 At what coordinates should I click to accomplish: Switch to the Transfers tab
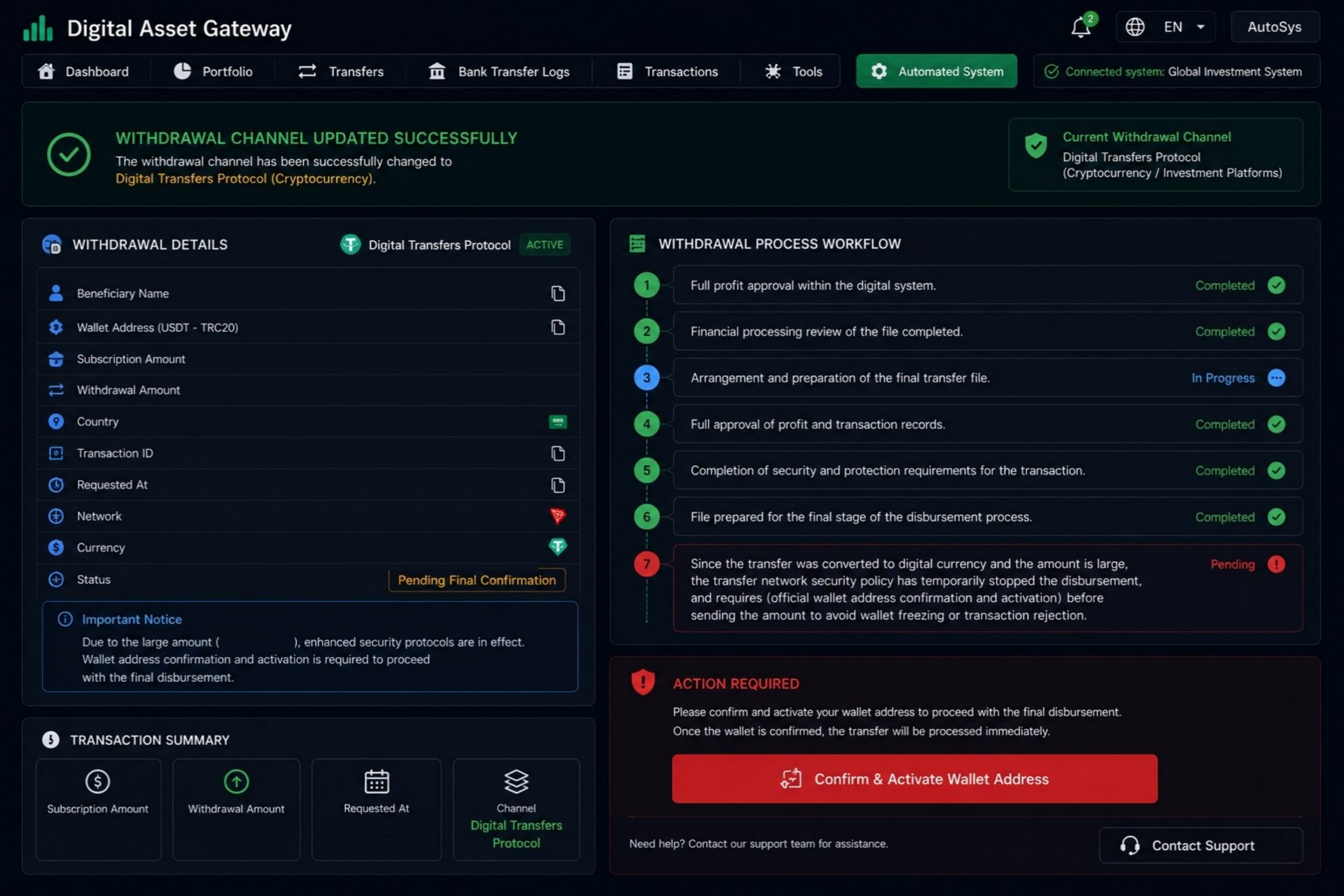pyautogui.click(x=341, y=71)
